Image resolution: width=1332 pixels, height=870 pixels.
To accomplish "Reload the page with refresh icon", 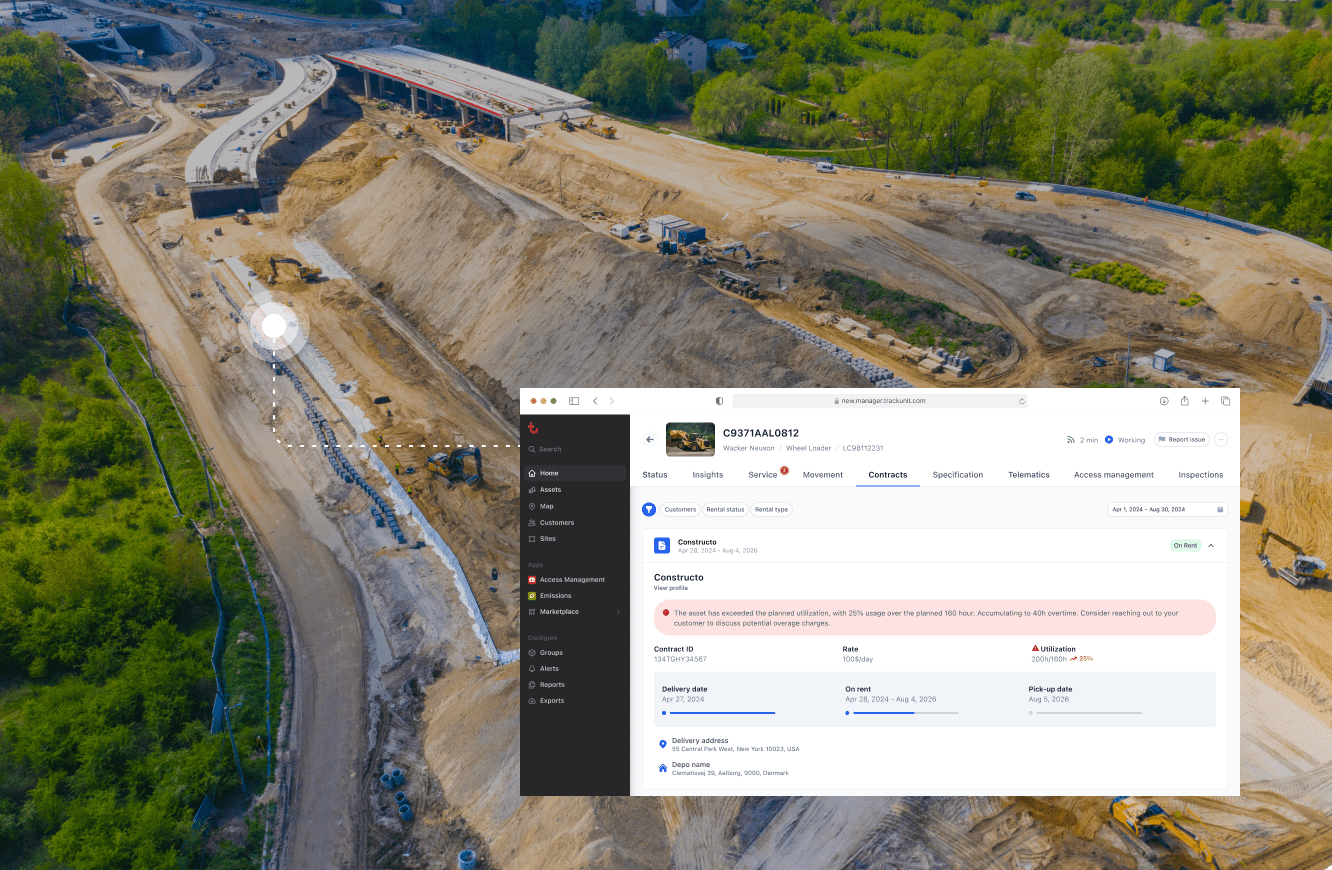I will point(1021,401).
